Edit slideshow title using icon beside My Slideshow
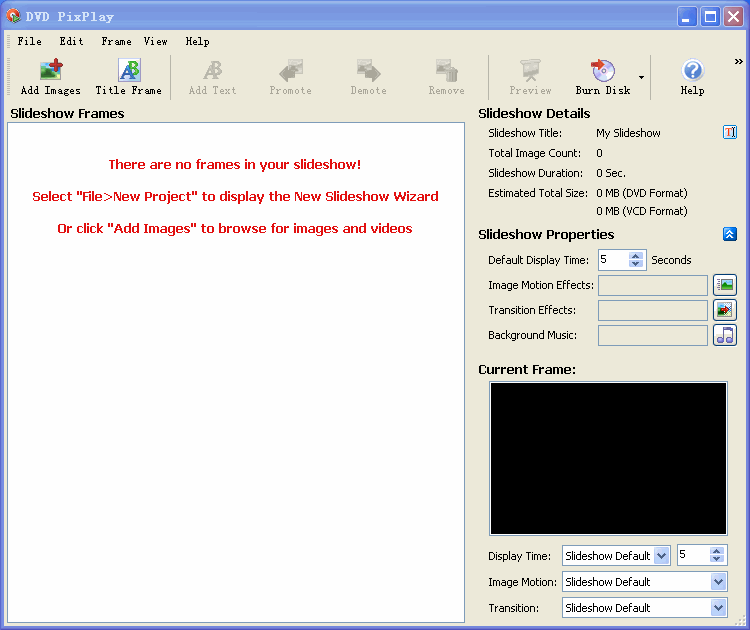Viewport: 750px width, 630px height. (x=729, y=133)
